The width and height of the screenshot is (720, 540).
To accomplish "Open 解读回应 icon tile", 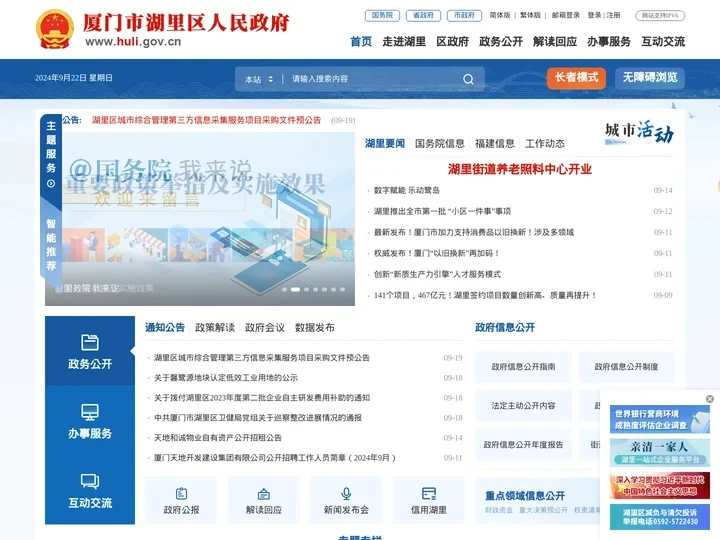I will click(264, 500).
